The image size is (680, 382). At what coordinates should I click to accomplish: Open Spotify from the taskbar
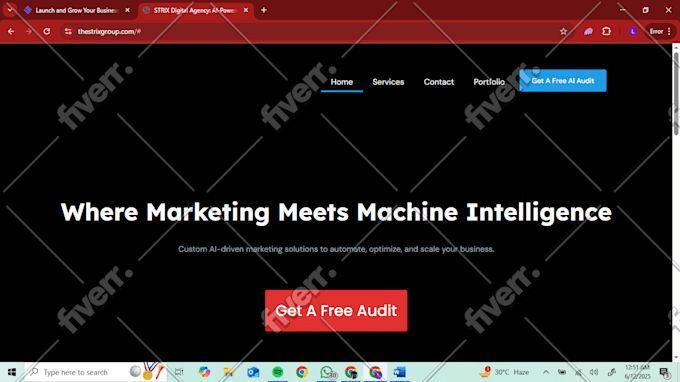tap(278, 372)
